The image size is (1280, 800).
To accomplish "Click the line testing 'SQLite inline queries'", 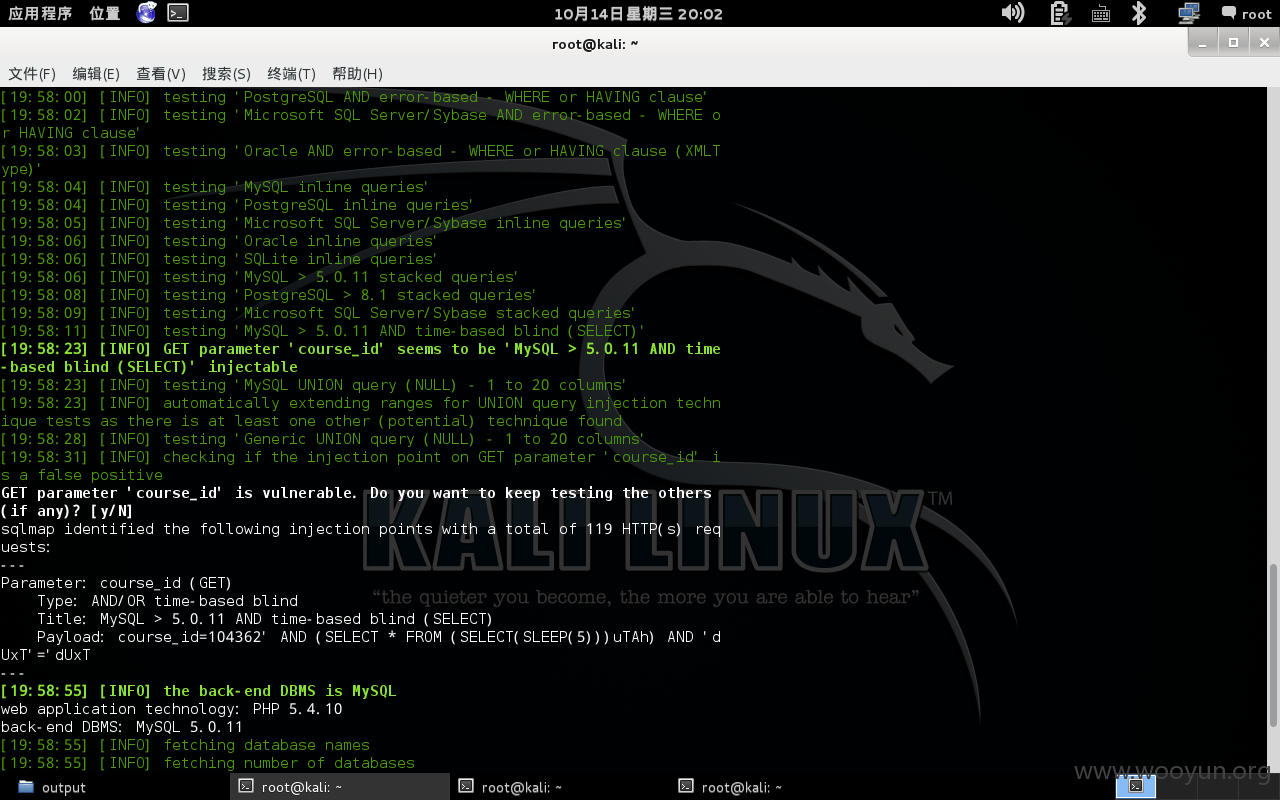I will click(x=219, y=259).
